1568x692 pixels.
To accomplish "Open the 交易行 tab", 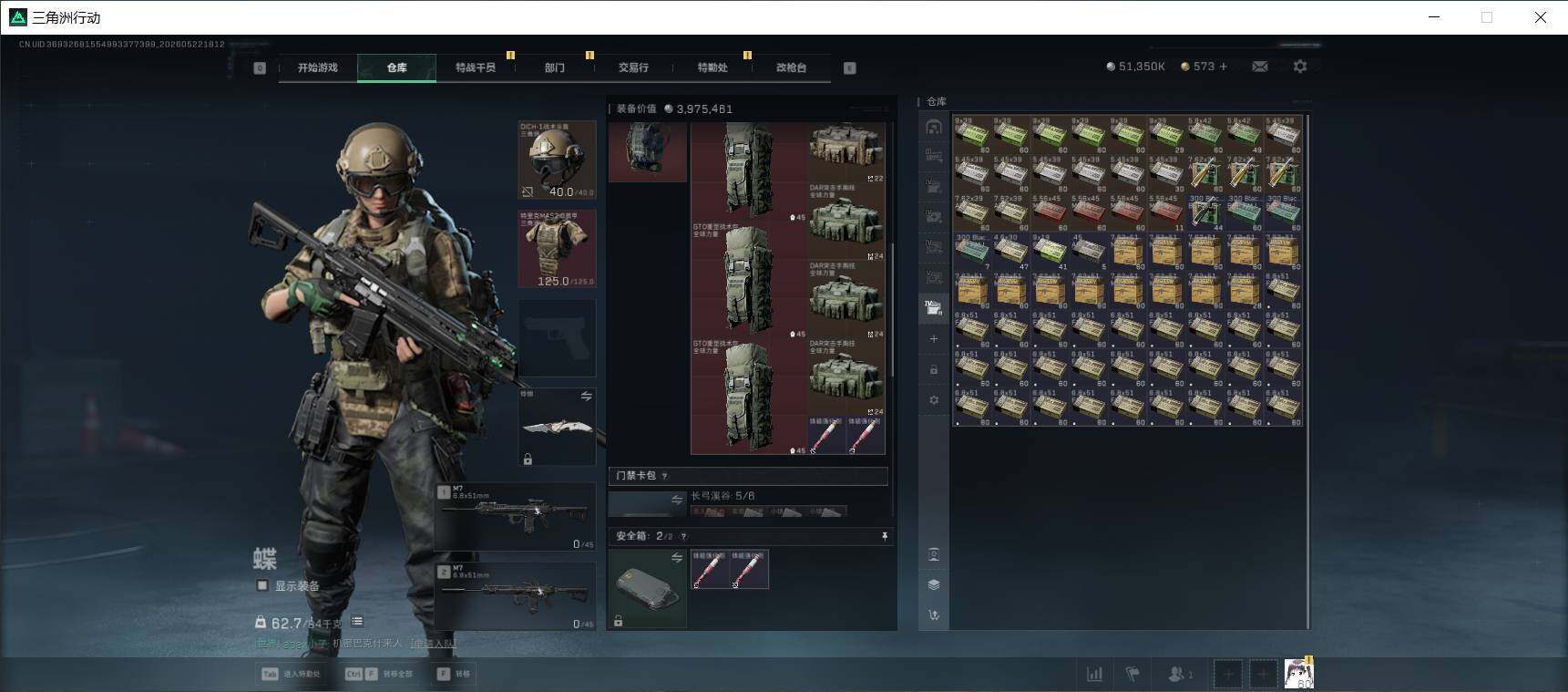I will (633, 67).
